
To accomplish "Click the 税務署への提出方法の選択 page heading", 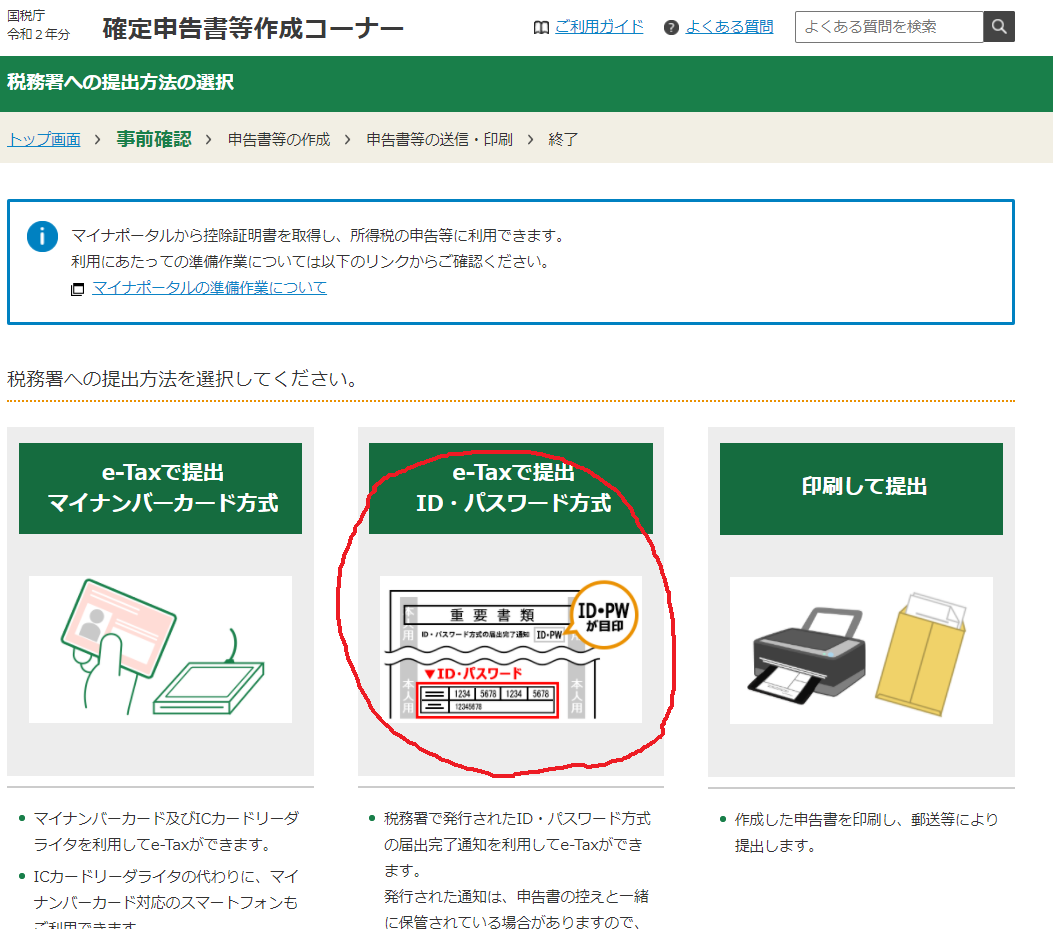I will click(120, 82).
